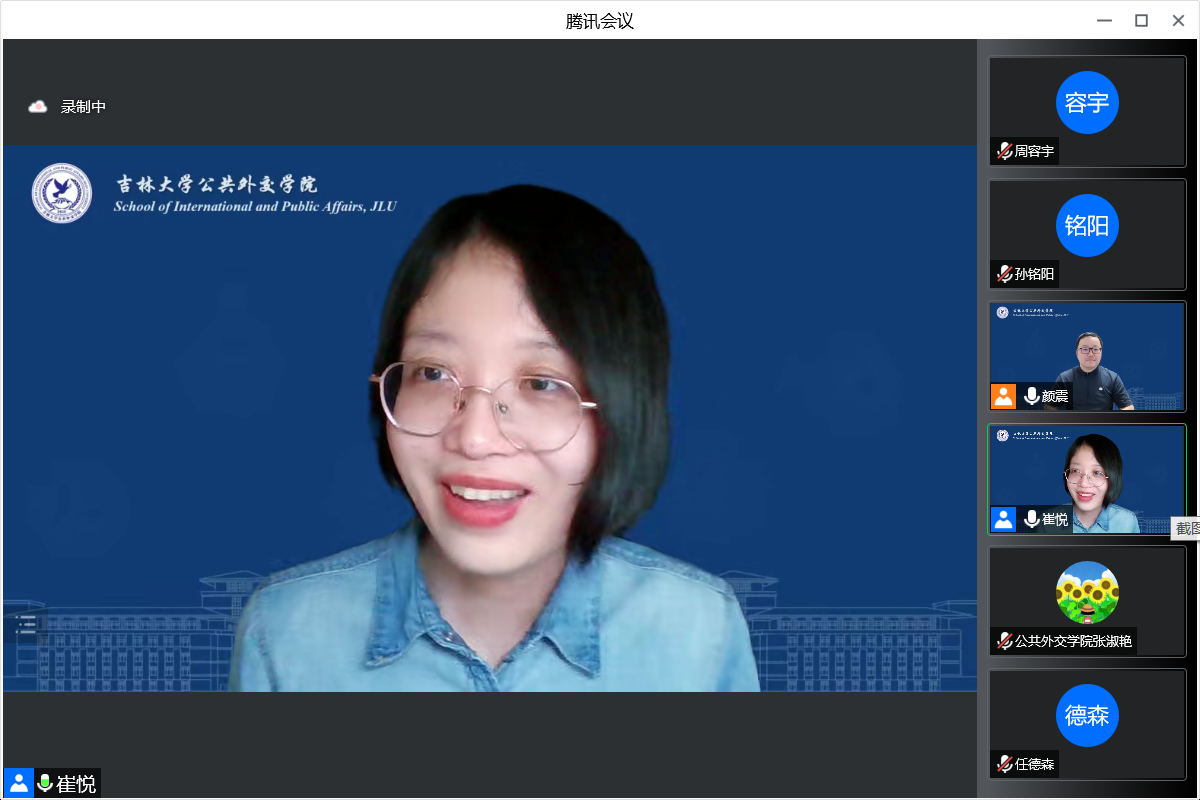
Task: Click the 截图 screenshot tooltip at right edge
Action: [1185, 528]
